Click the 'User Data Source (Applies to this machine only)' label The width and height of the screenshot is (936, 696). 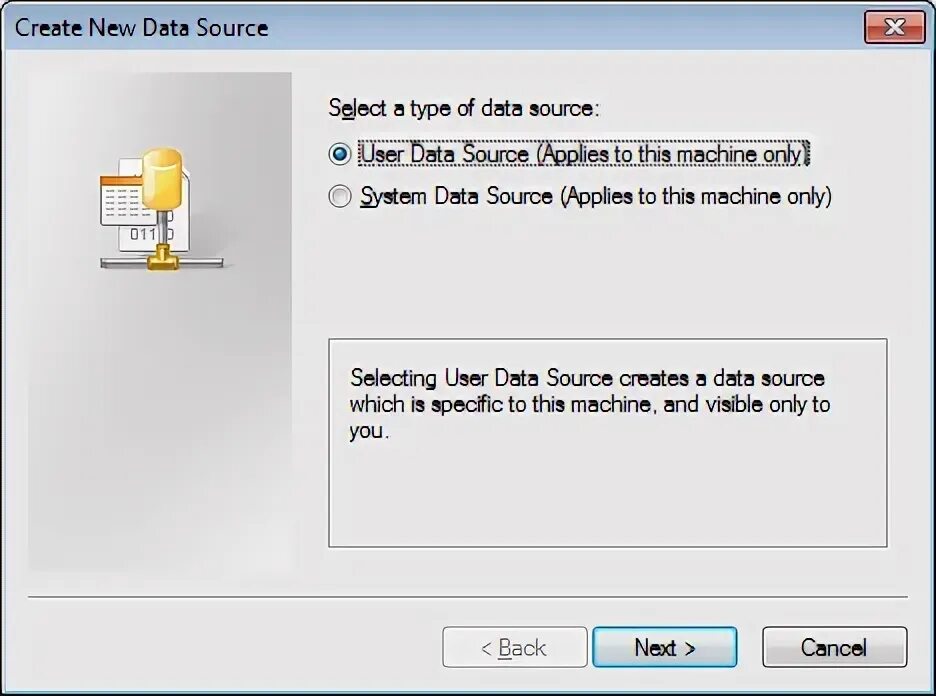pos(583,154)
